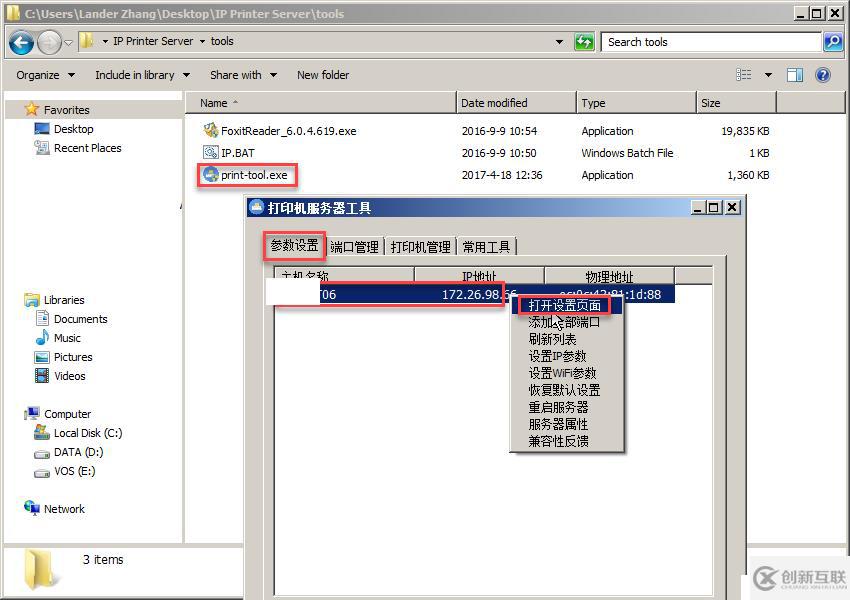850x600 pixels.
Task: Open the Organize menu
Action: 45,75
